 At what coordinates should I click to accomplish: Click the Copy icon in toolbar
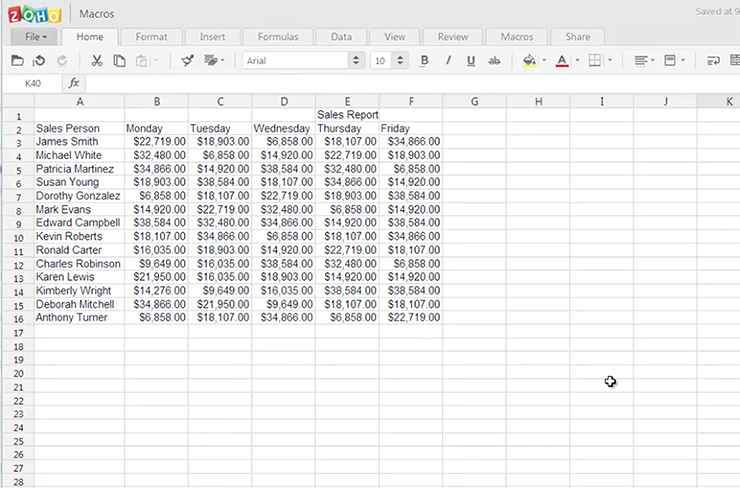pyautogui.click(x=119, y=61)
